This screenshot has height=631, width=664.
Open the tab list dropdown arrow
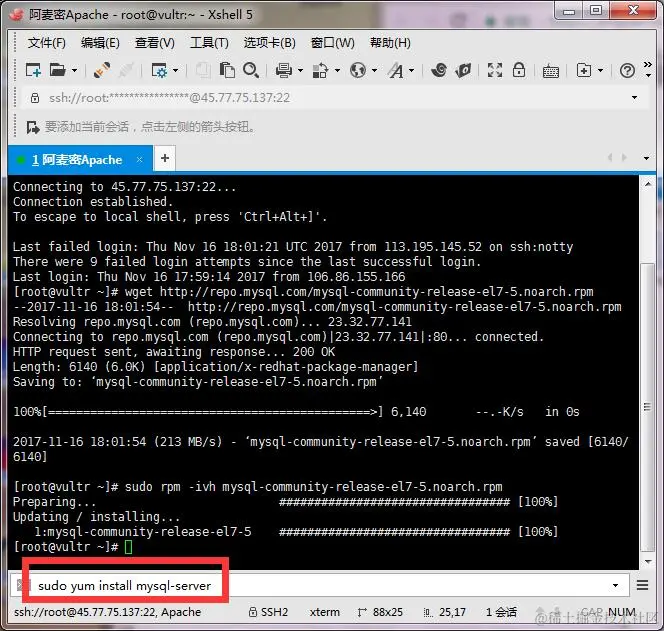tap(646, 158)
